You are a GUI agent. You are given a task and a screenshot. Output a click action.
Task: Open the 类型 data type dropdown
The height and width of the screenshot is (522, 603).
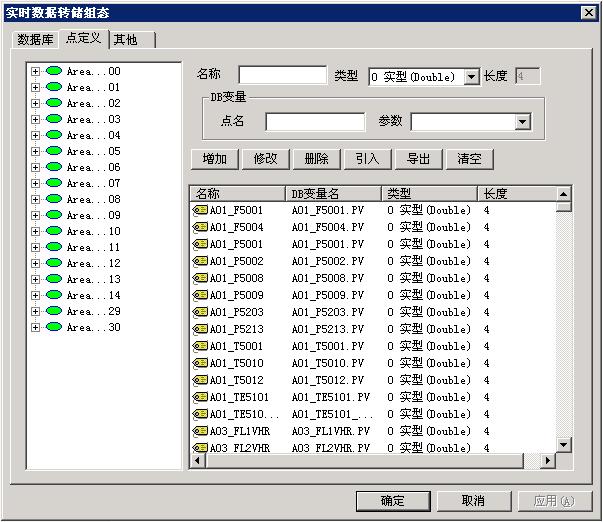(472, 77)
